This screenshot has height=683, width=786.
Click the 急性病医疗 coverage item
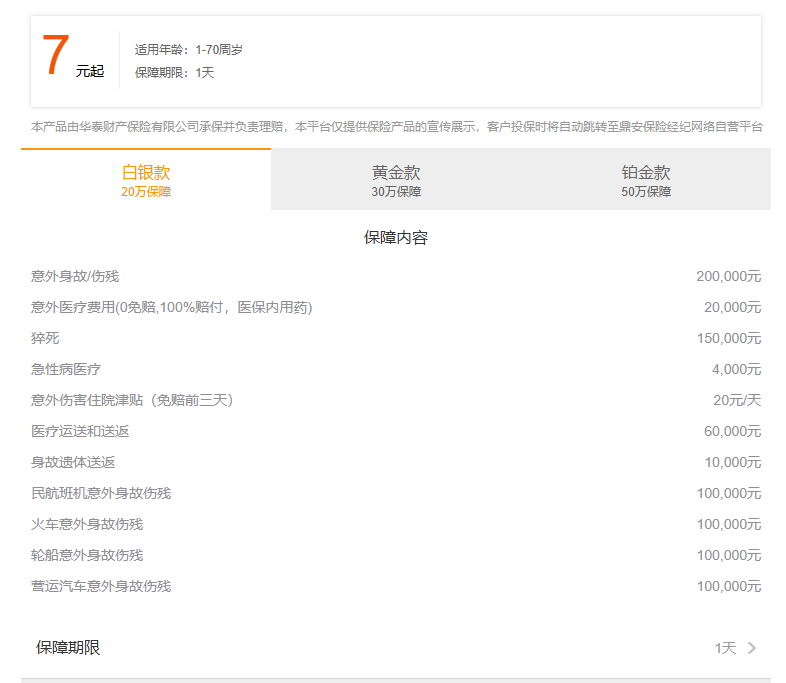tap(66, 369)
